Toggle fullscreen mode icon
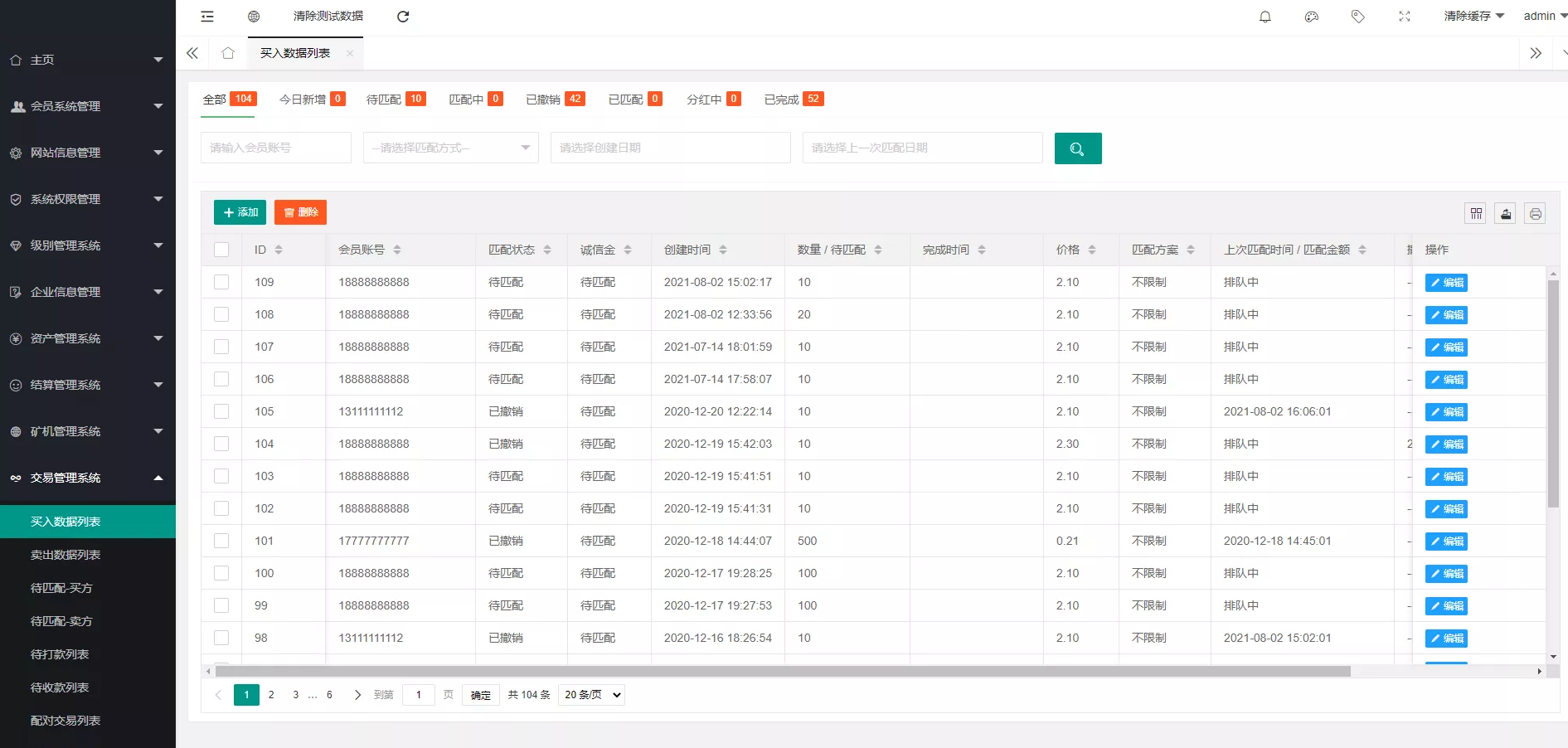Viewport: 1568px width, 748px height. 1405,17
